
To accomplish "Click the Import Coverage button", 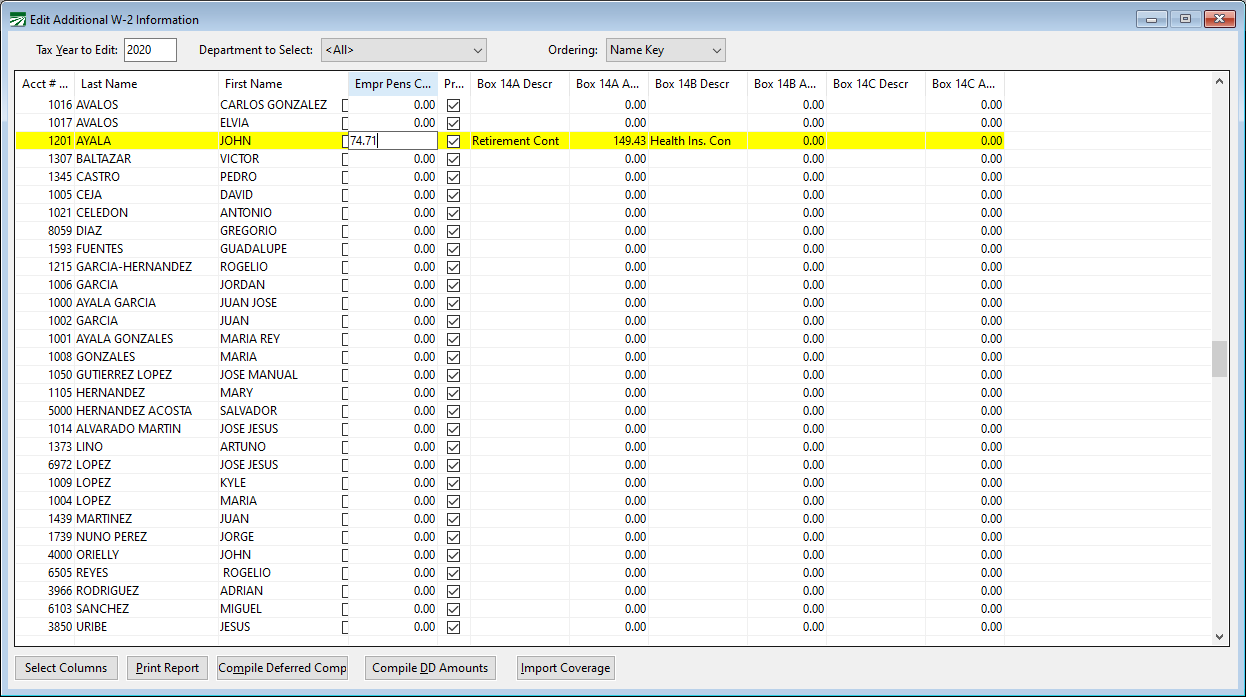I will pyautogui.click(x=565, y=668).
